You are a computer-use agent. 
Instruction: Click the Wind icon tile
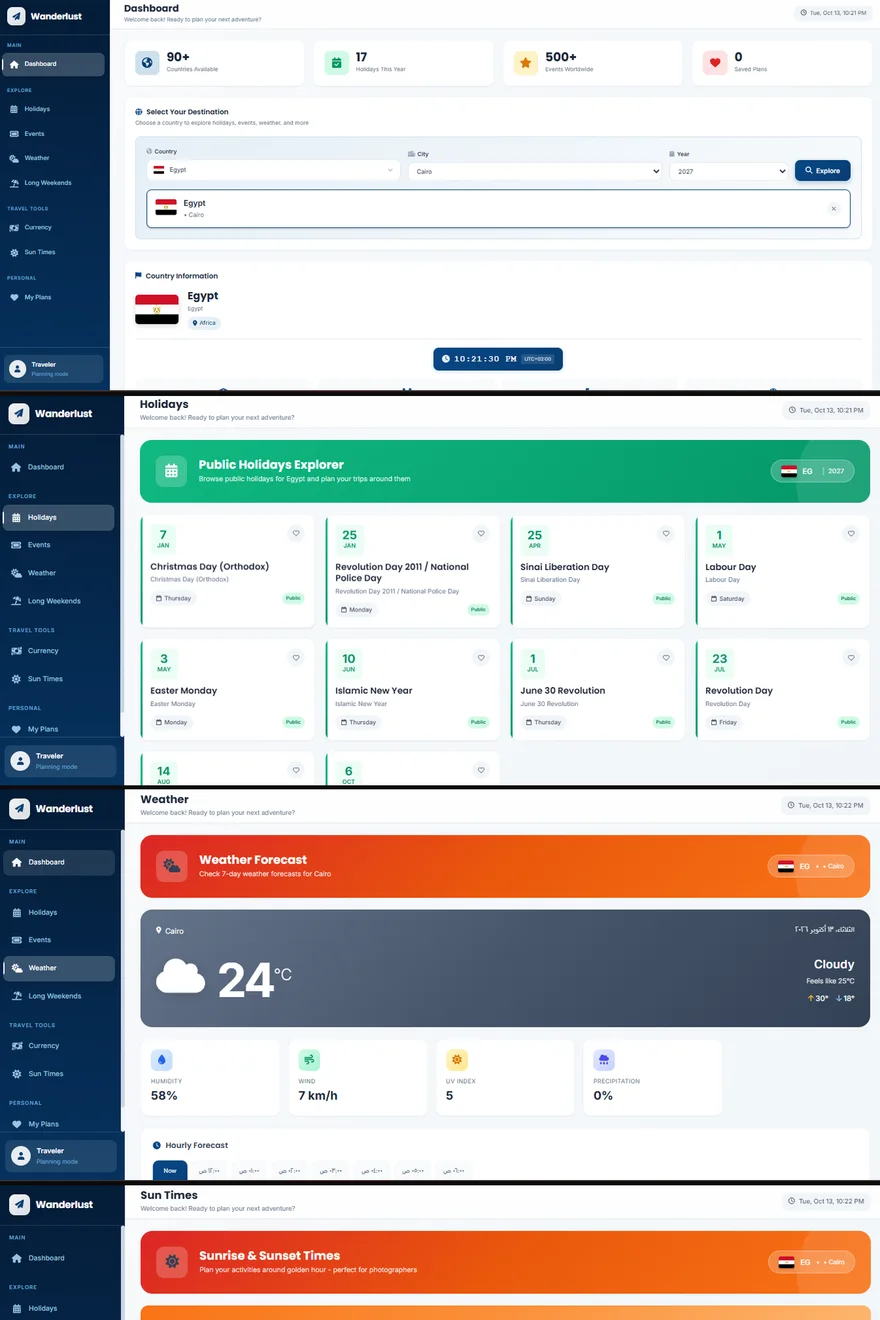click(x=309, y=1060)
